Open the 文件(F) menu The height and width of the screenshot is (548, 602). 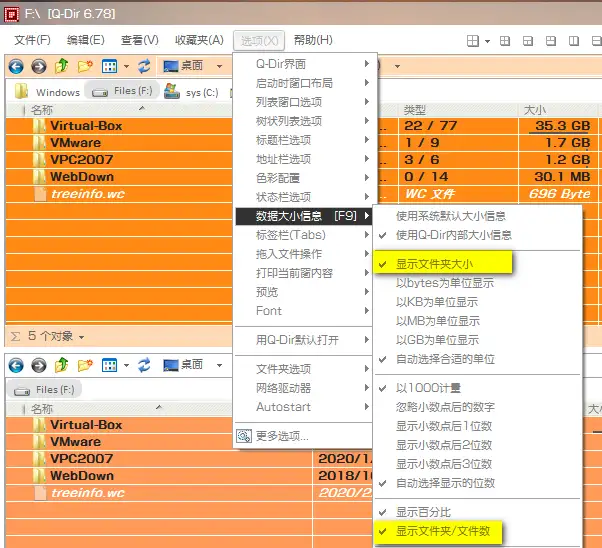(x=32, y=40)
